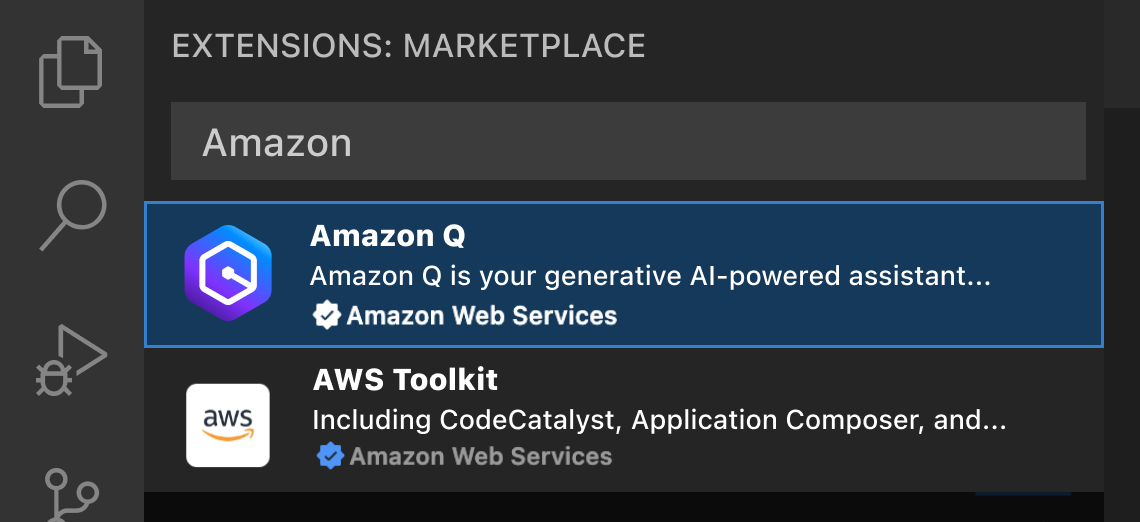Click verified badge beside Amazon Q publisher

click(326, 316)
